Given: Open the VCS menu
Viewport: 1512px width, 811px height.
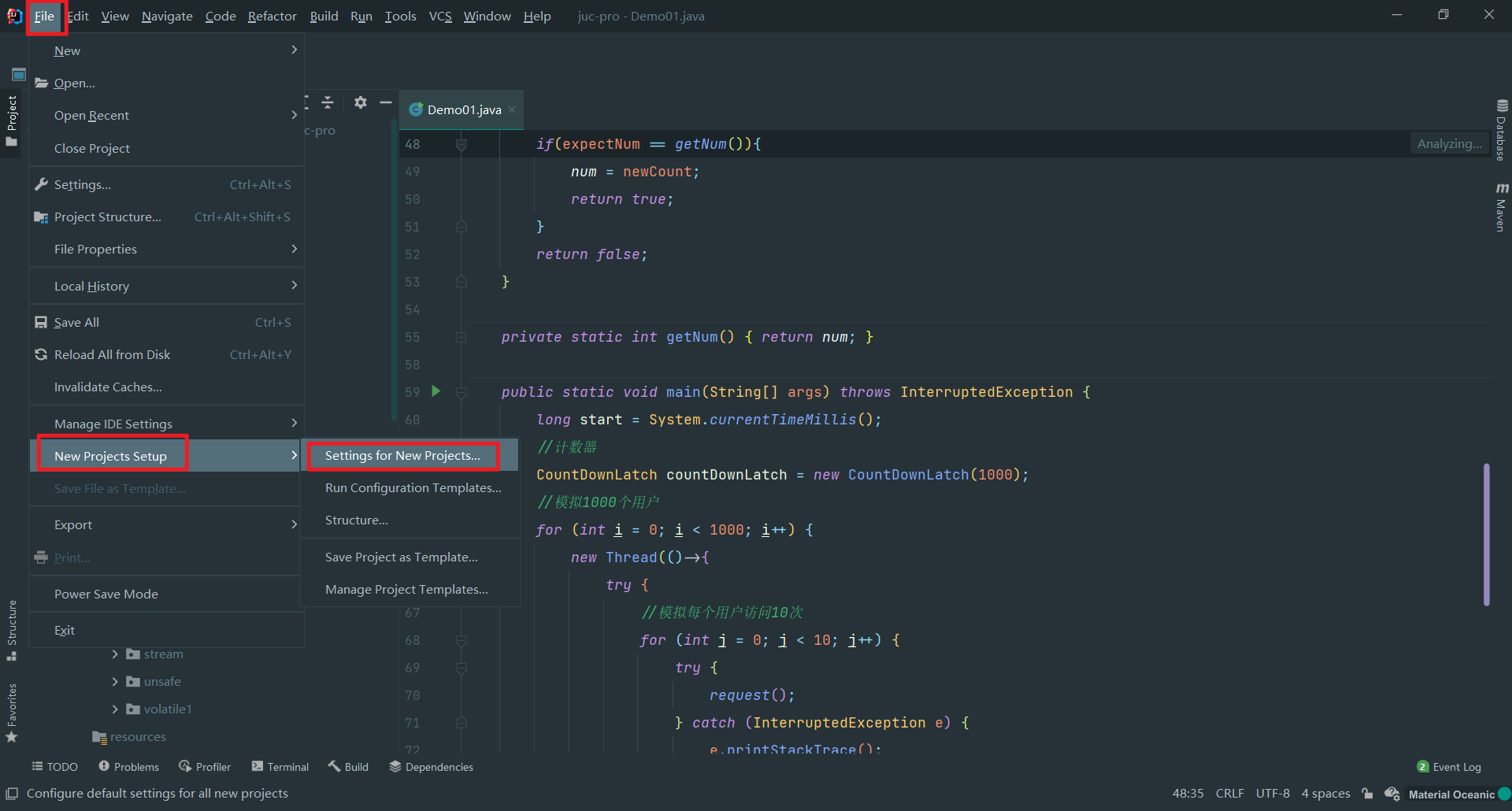Looking at the screenshot, I should point(440,16).
